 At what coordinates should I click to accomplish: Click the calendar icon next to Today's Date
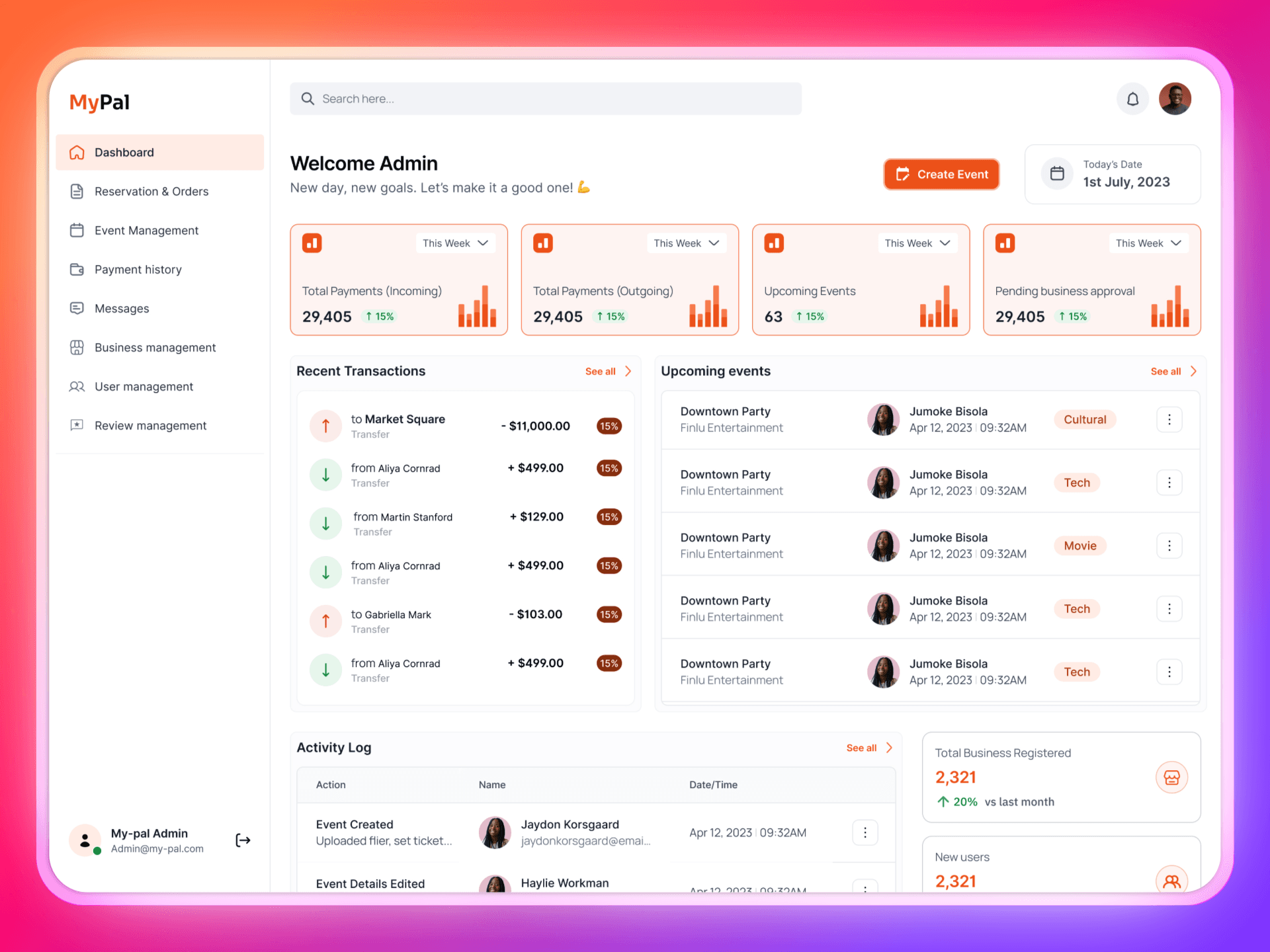coord(1057,173)
